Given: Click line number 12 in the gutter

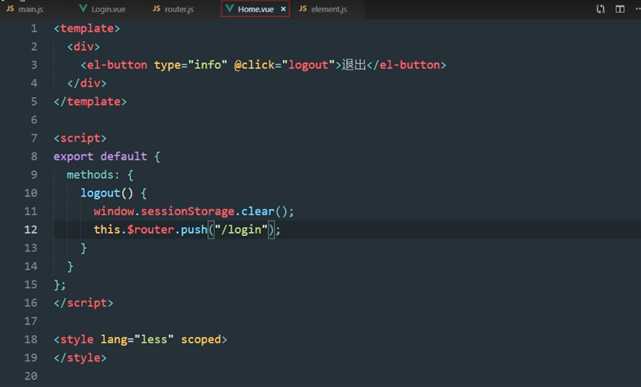Looking at the screenshot, I should [x=31, y=230].
